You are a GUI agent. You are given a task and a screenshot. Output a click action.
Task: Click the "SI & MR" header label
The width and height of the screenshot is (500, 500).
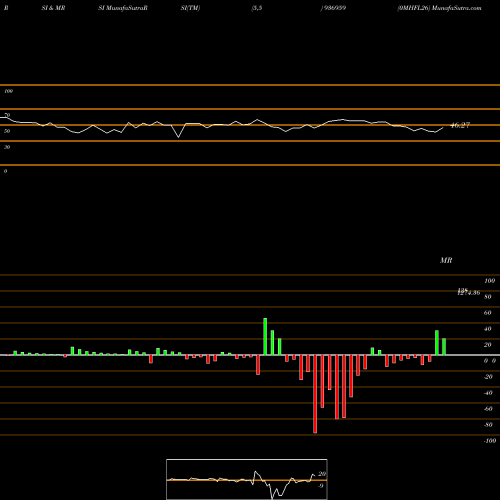coord(53,8)
